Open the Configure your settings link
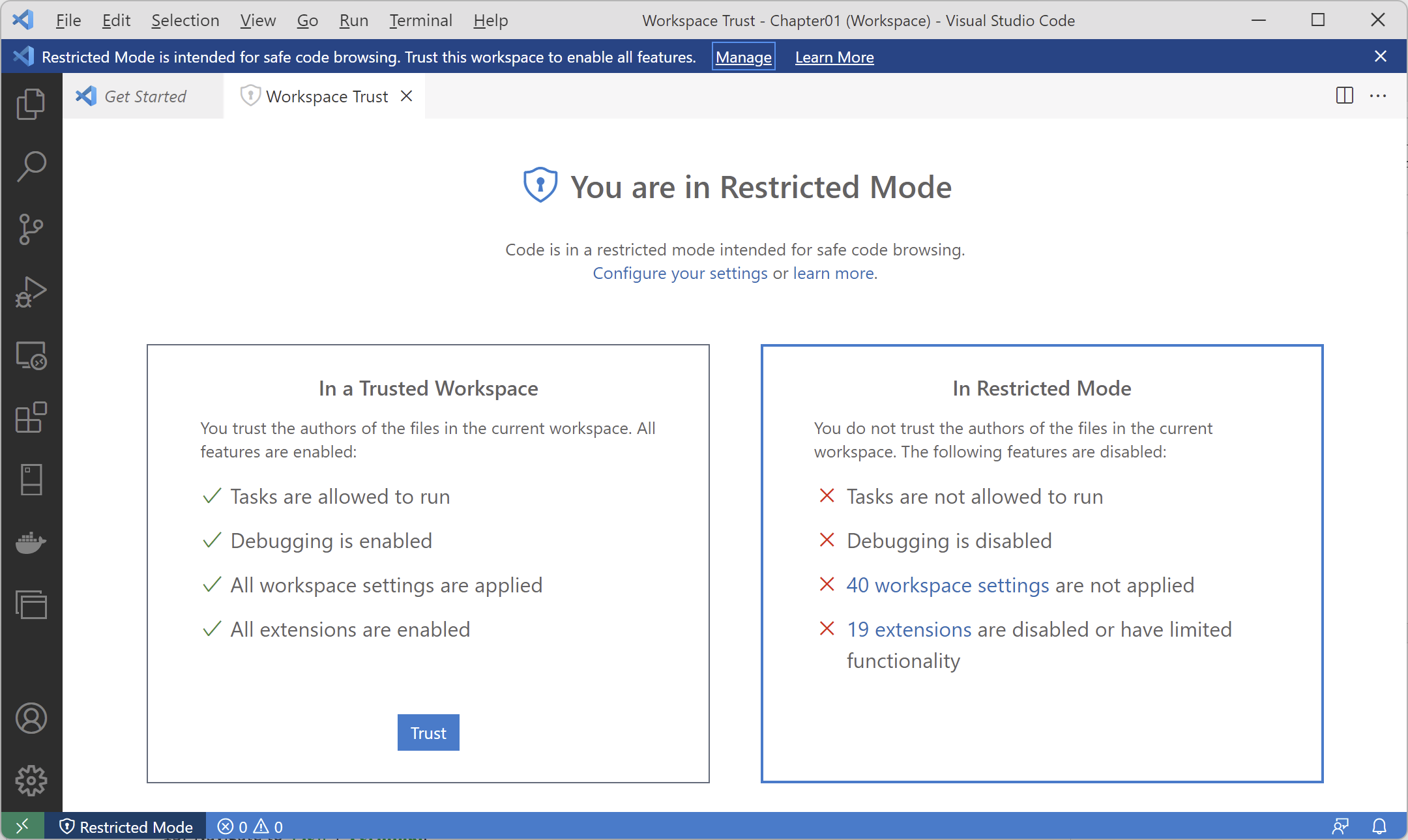Screen dimensions: 1408x840 [x=680, y=273]
